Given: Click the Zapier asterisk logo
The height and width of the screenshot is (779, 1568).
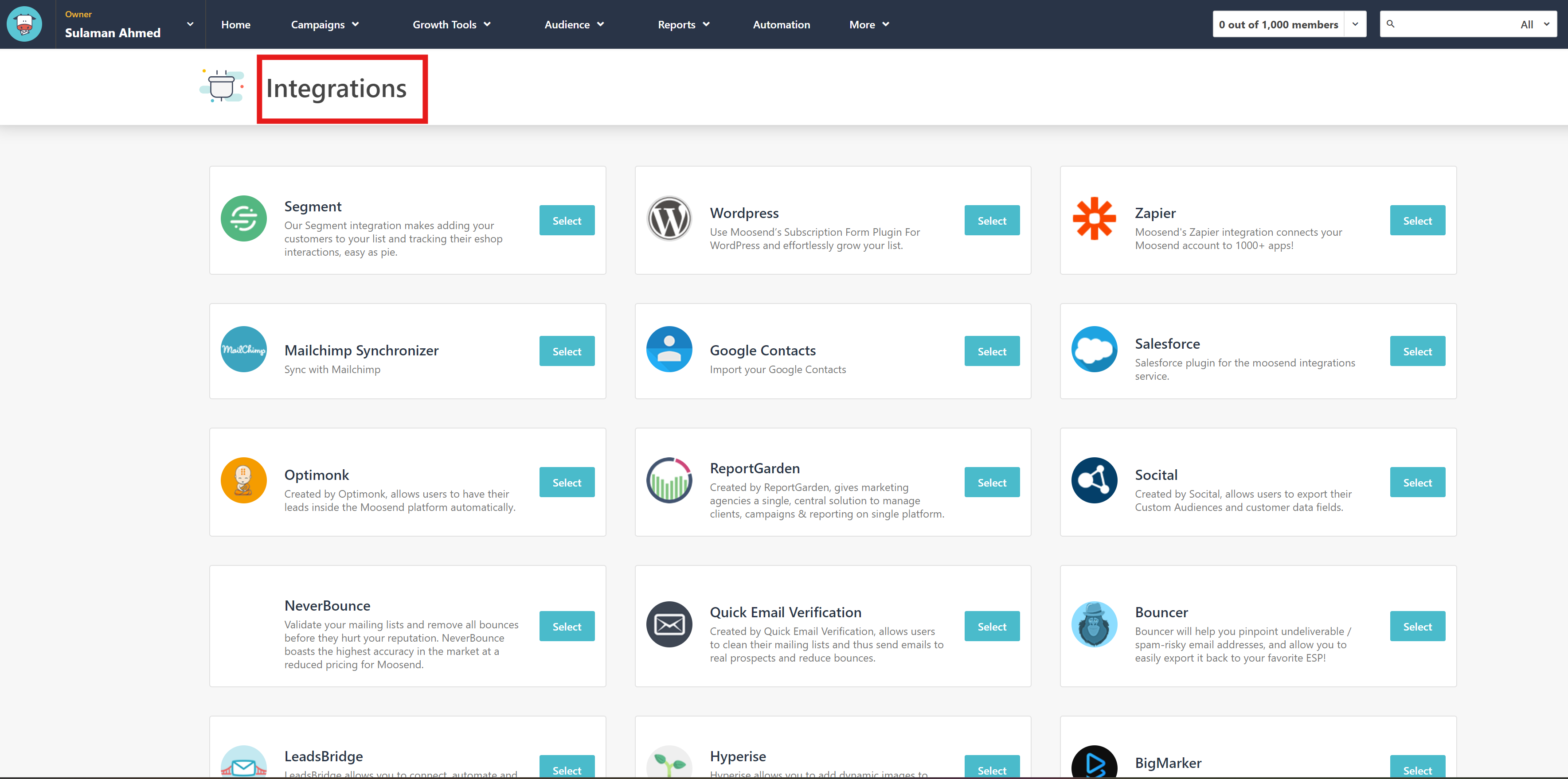Looking at the screenshot, I should pos(1094,218).
